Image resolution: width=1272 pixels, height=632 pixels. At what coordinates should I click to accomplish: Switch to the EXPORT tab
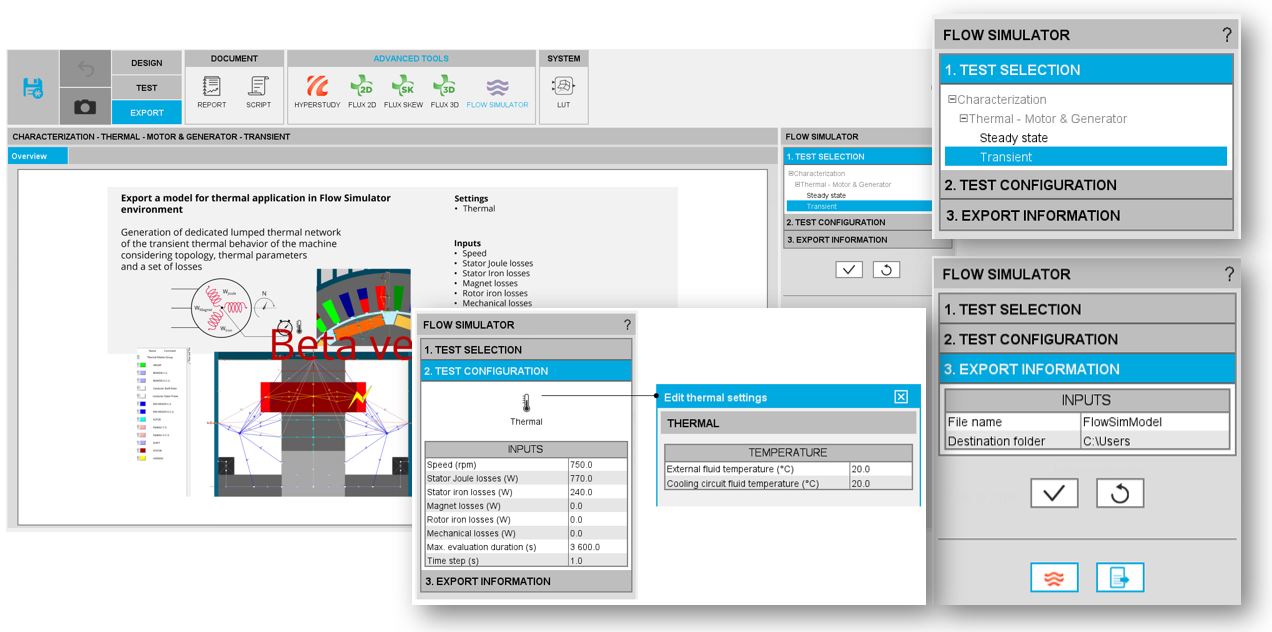[146, 112]
